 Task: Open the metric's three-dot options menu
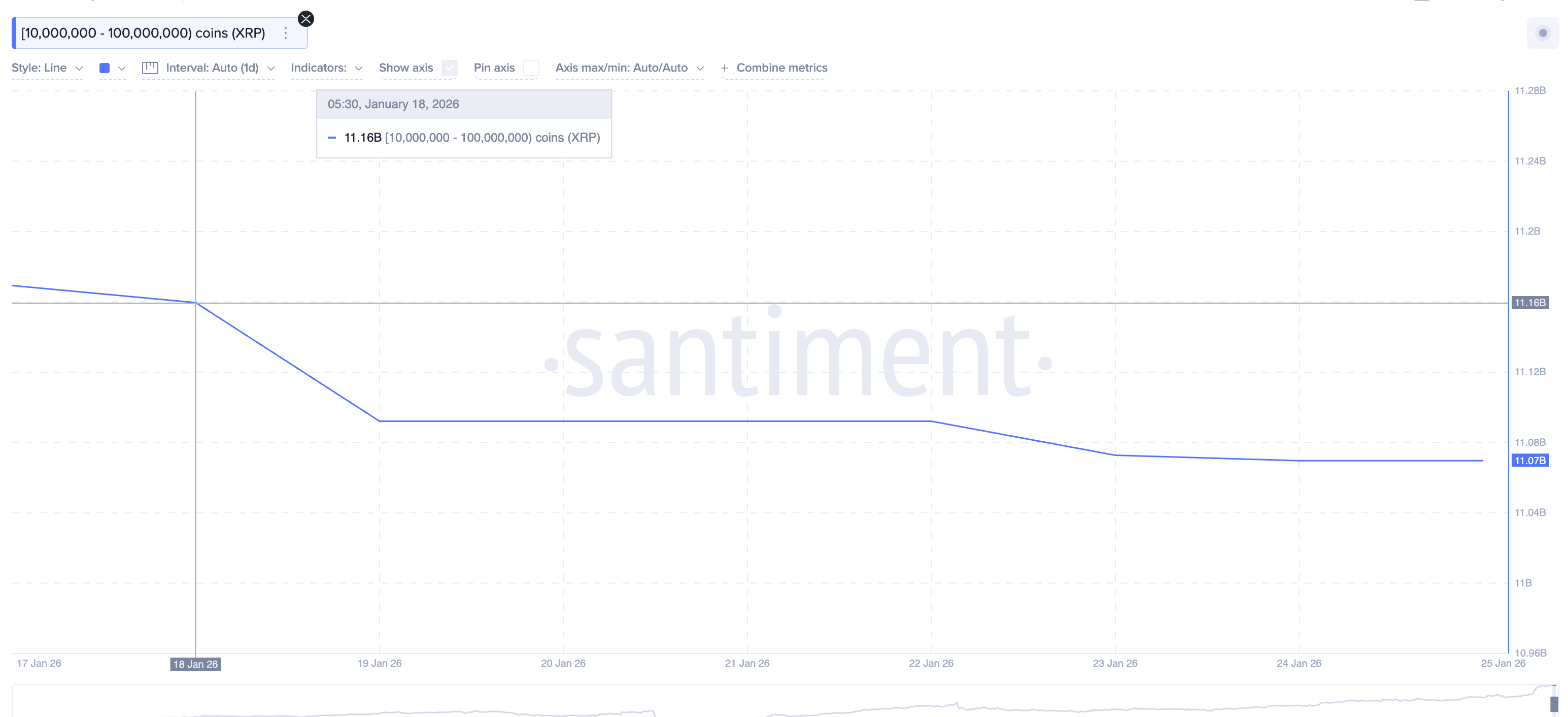(286, 34)
